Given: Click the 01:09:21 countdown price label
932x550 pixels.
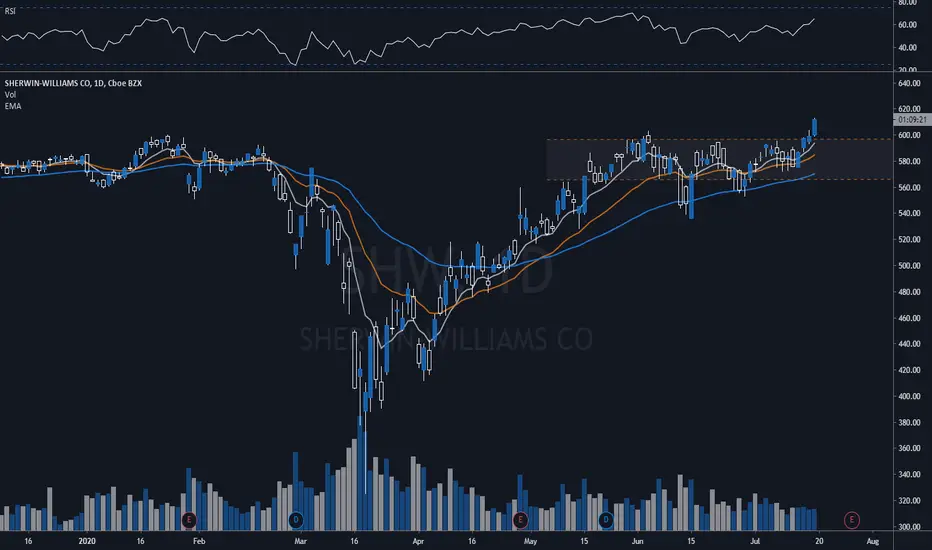Looking at the screenshot, I should tap(912, 120).
